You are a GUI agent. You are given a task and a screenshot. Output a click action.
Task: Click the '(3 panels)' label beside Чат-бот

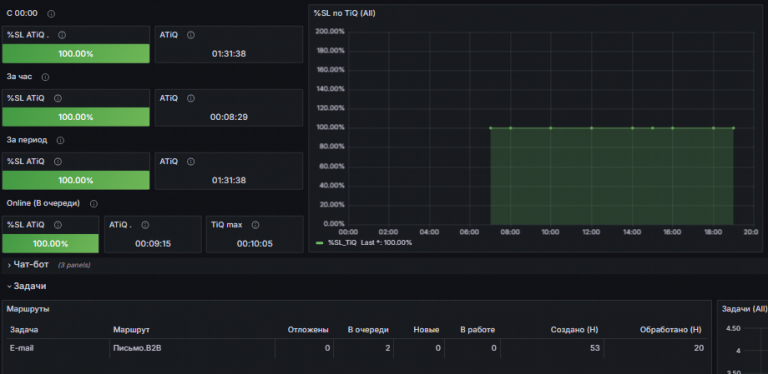click(x=74, y=265)
